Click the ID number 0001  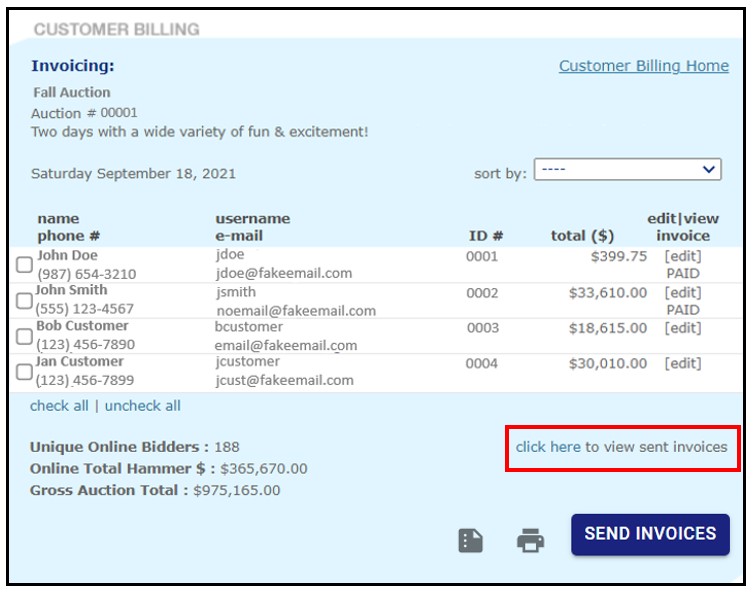(482, 256)
